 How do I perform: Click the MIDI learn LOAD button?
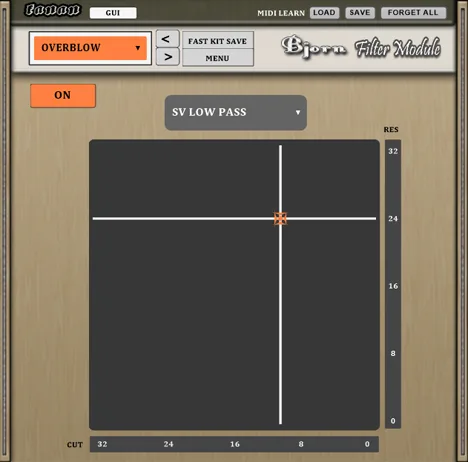324,13
